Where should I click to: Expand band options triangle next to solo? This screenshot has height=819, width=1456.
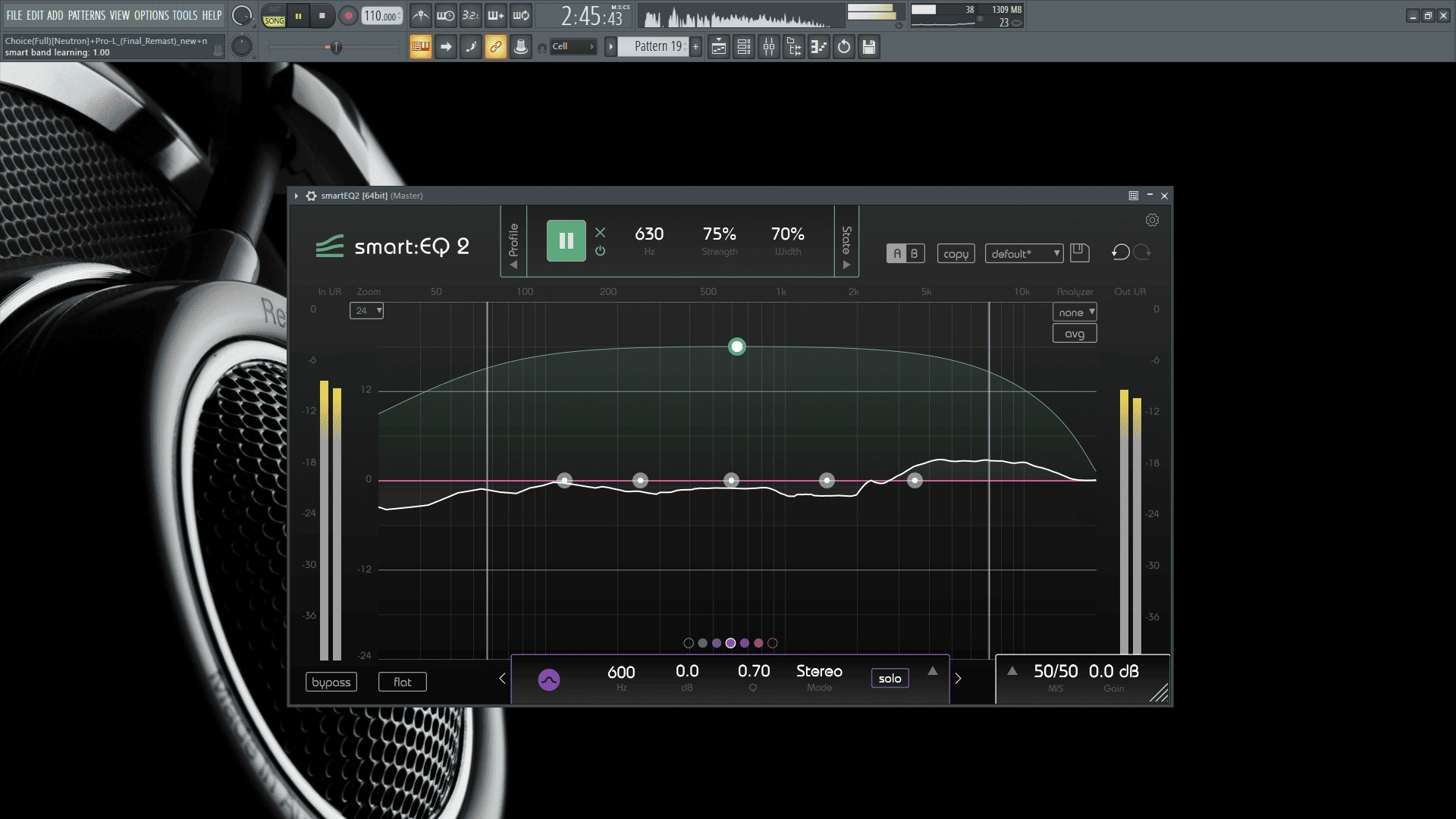(x=933, y=670)
